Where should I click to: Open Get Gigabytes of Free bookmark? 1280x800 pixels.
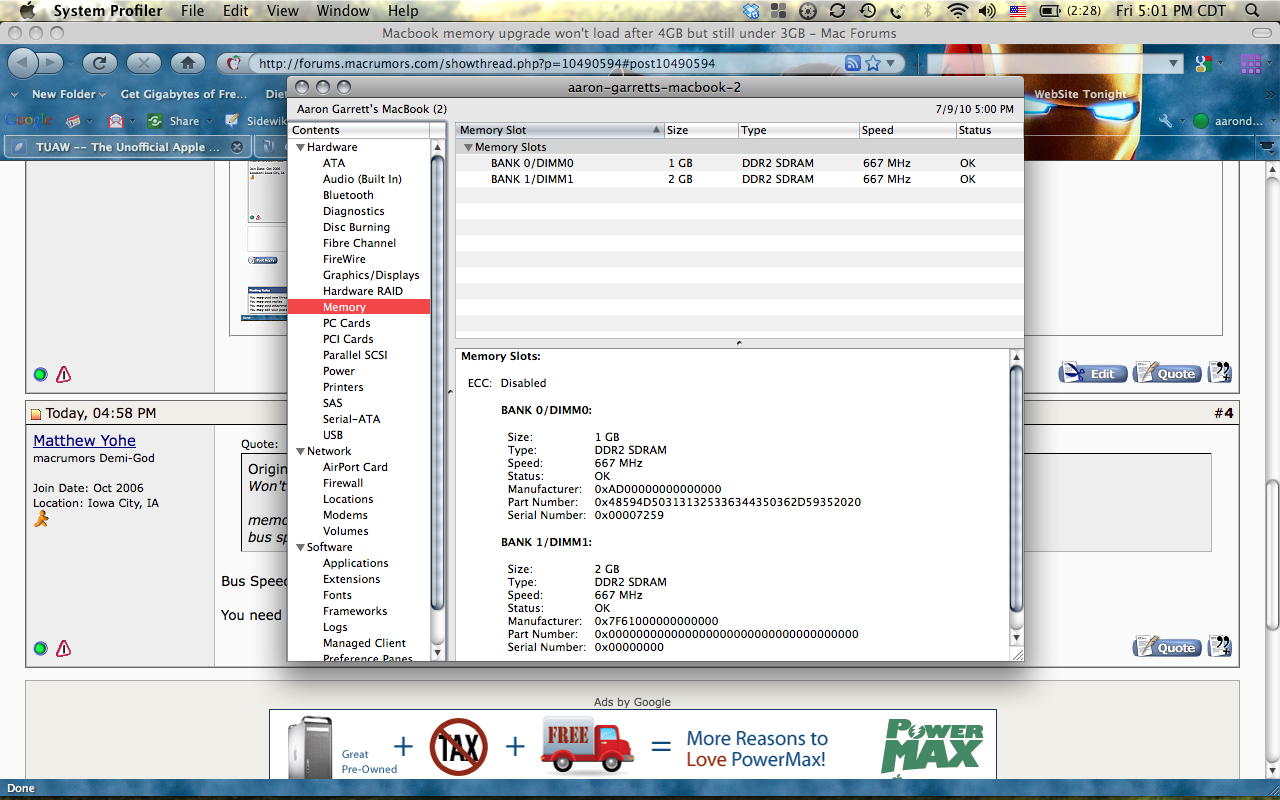pyautogui.click(x=184, y=94)
